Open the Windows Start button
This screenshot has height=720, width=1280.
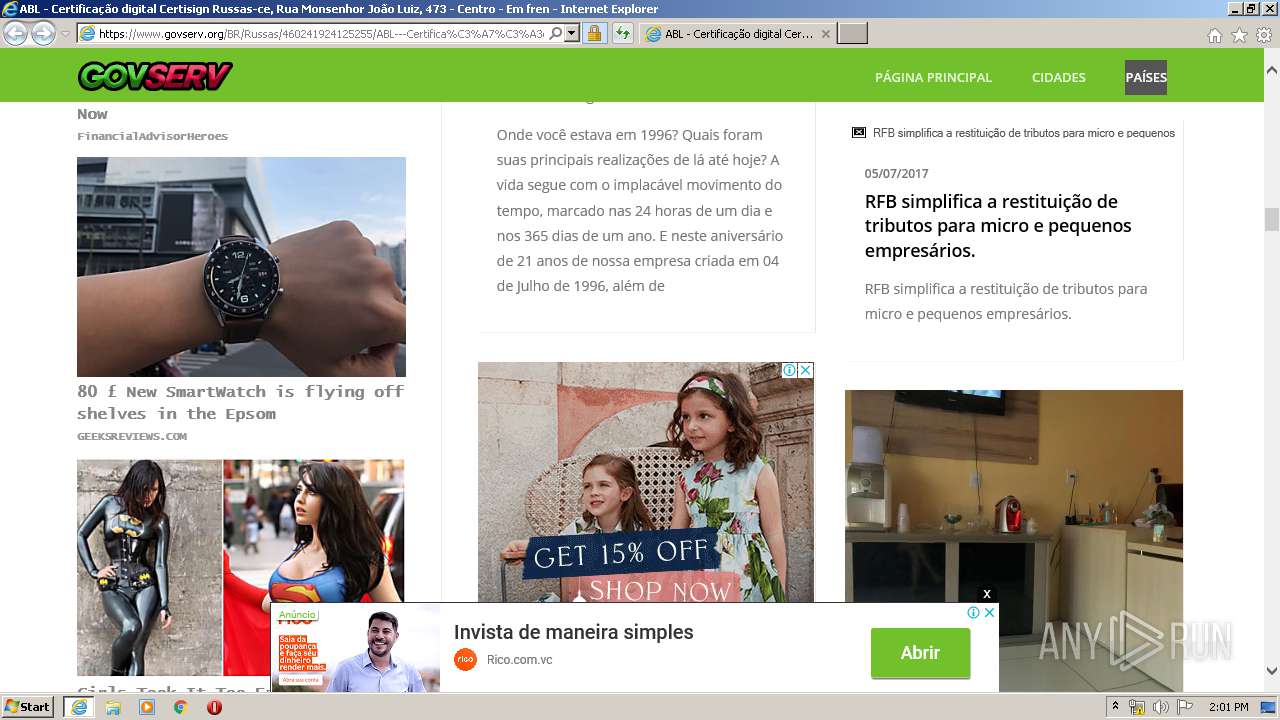28,706
